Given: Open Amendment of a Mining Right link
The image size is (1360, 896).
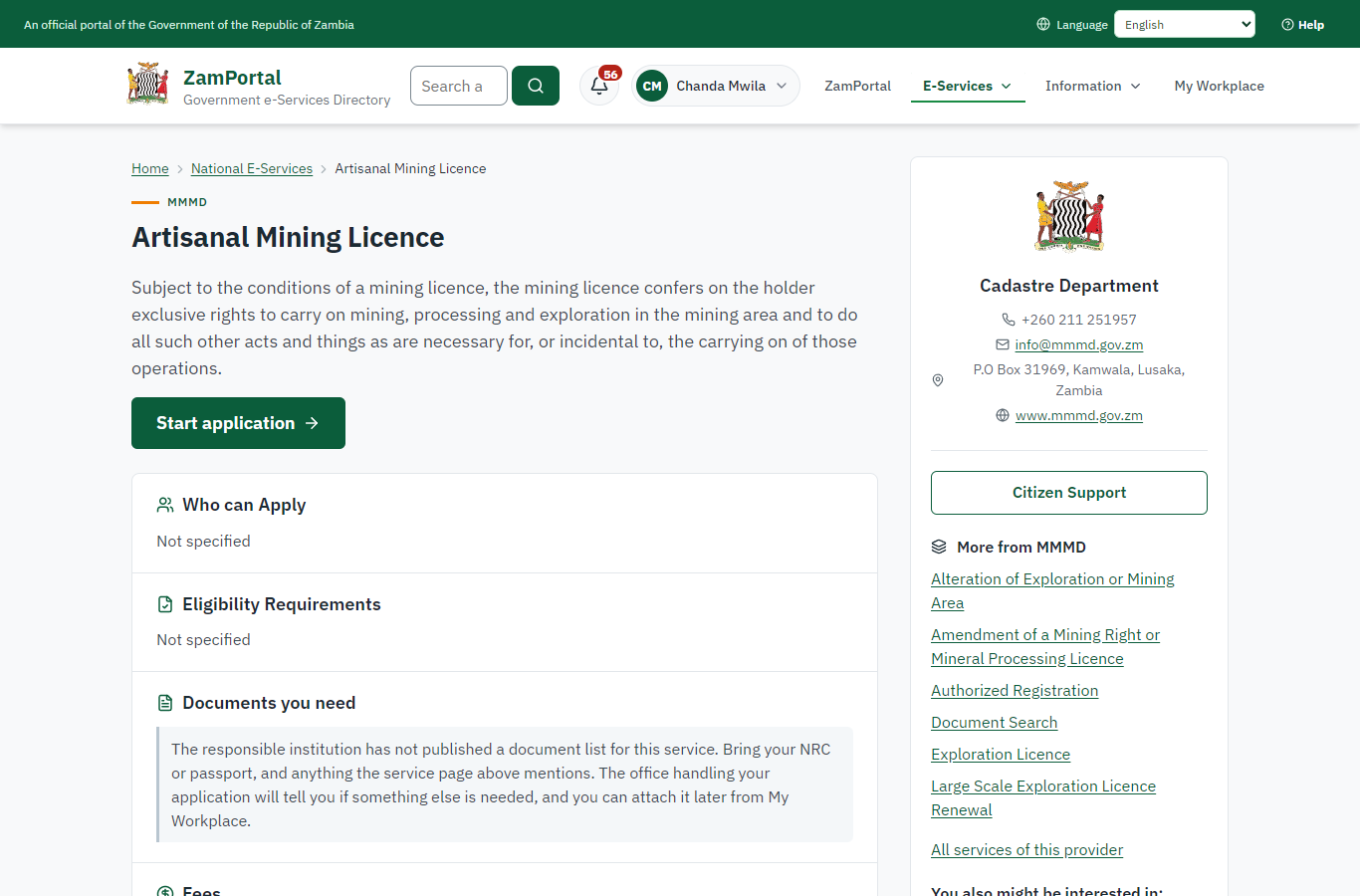Looking at the screenshot, I should coord(1045,646).
